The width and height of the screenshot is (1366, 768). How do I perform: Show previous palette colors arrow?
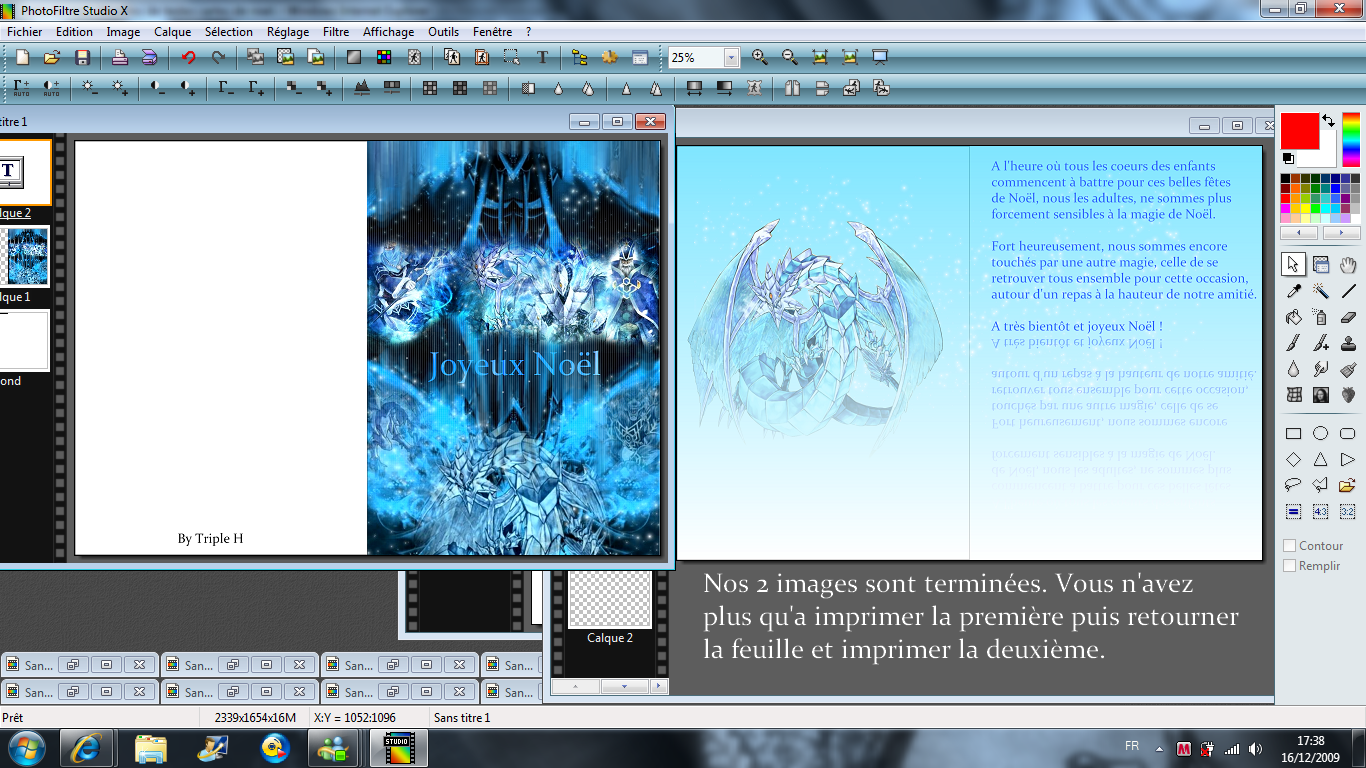(x=1299, y=233)
